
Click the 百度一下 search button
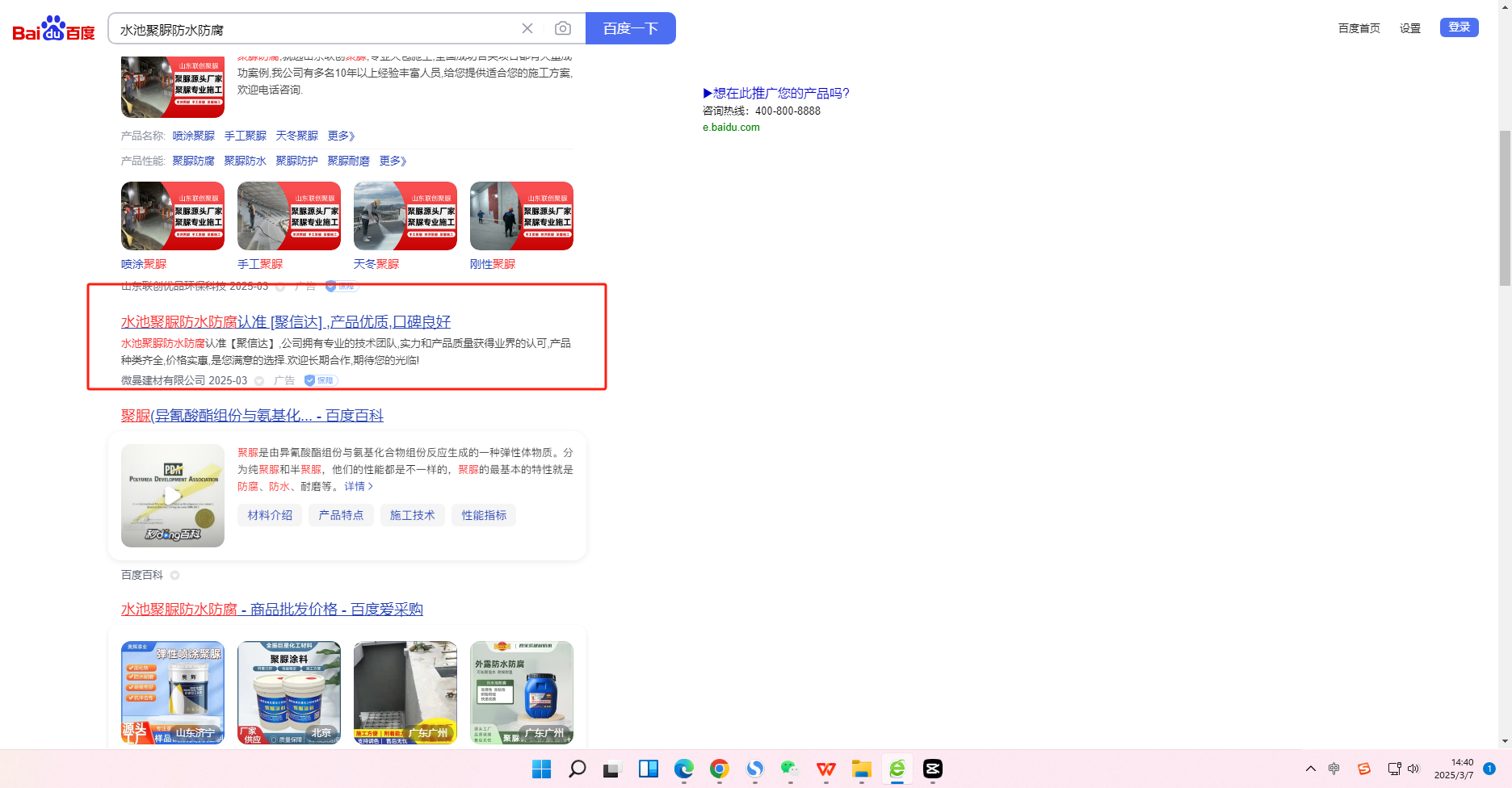point(631,28)
